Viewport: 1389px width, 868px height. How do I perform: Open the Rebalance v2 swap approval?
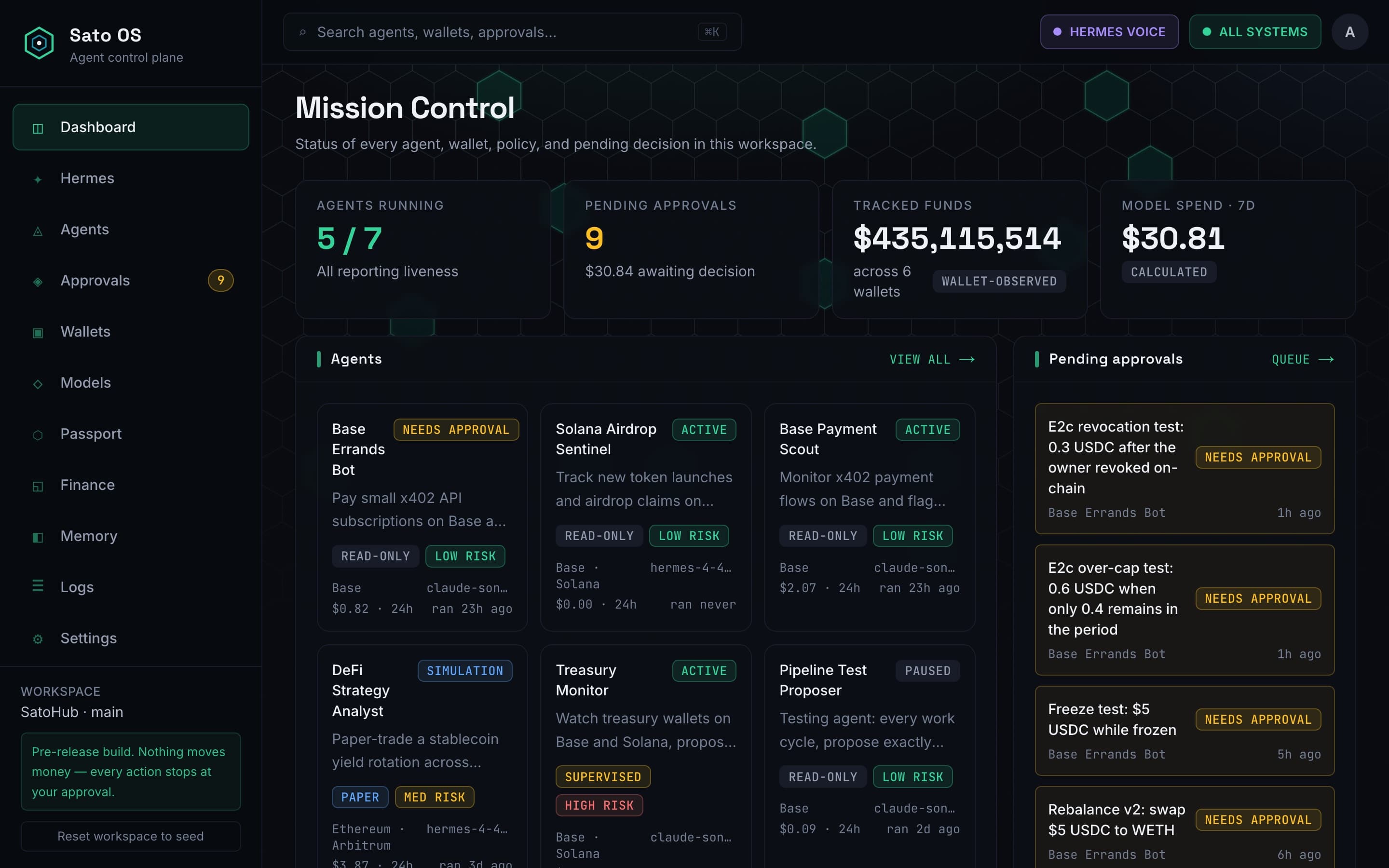(1185, 828)
